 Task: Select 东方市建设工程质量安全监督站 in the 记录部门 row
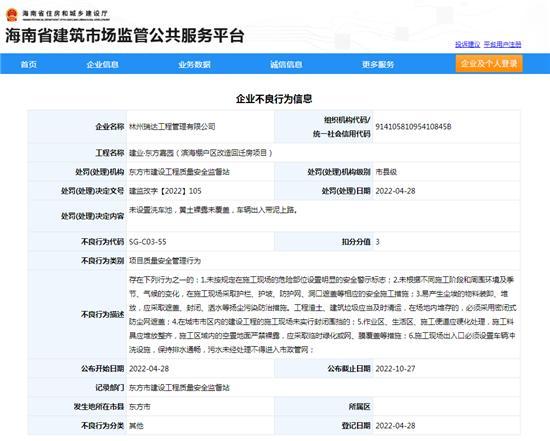click(179, 388)
